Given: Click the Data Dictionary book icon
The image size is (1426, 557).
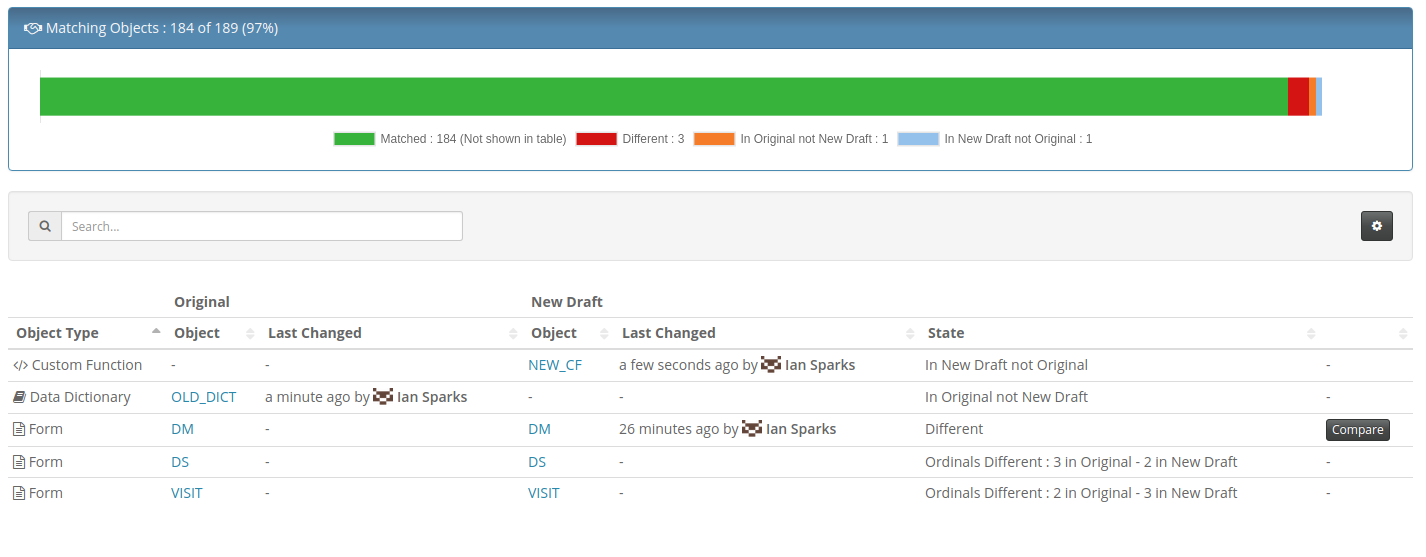Looking at the screenshot, I should pyautogui.click(x=19, y=397).
